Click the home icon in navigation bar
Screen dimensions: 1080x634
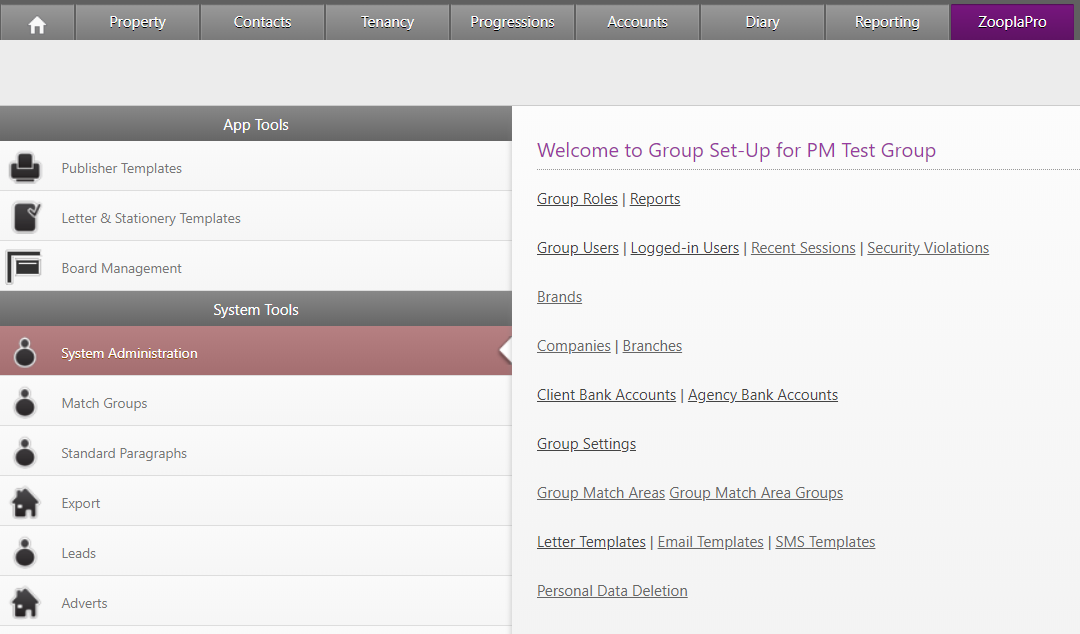coord(37,23)
